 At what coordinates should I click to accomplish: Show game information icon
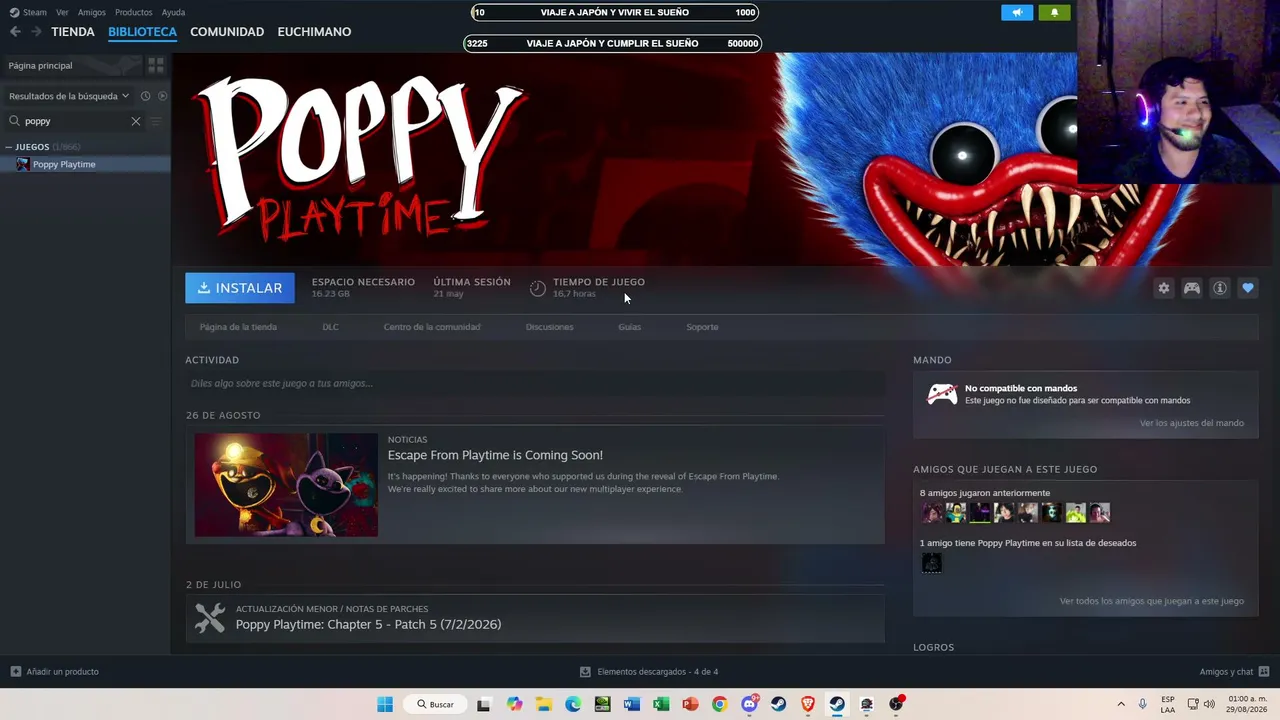point(1220,288)
